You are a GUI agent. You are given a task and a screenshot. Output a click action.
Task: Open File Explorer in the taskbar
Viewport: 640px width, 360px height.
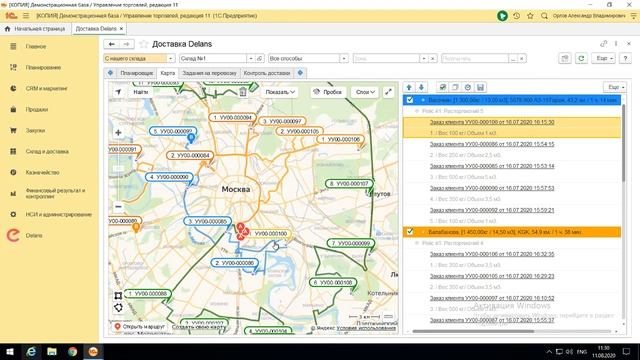coord(52,351)
